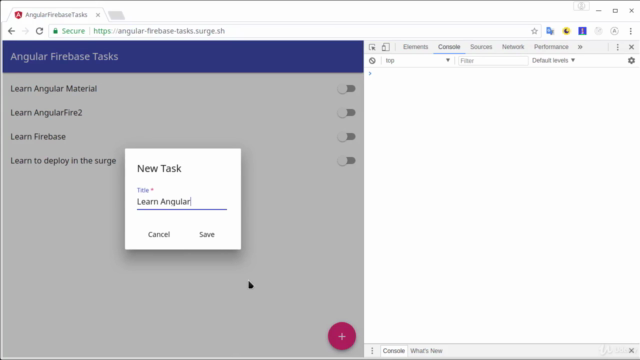Bookmark the page with the star icon
Screen dimensions: 640x360
pos(534,31)
